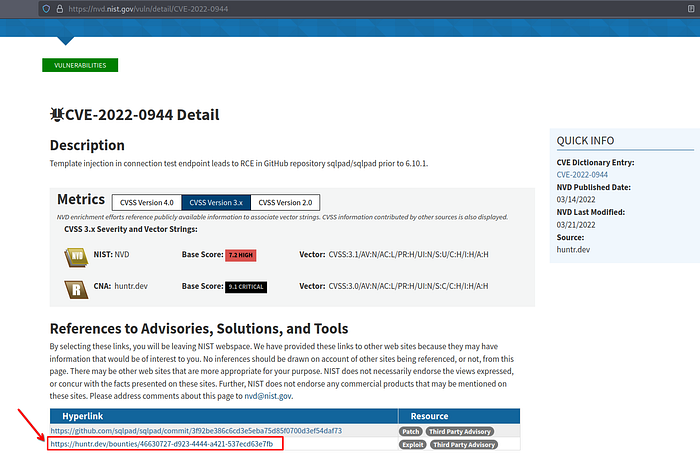
Task: Select the CVSS Version 3.x tab
Action: tap(216, 203)
